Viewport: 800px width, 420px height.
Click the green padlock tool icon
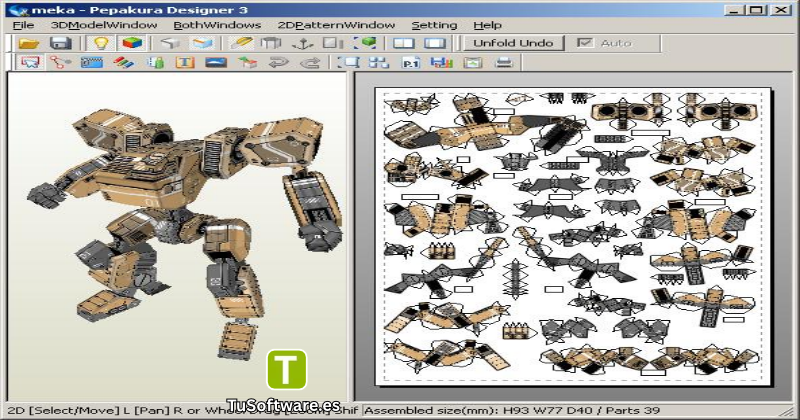tap(155, 63)
